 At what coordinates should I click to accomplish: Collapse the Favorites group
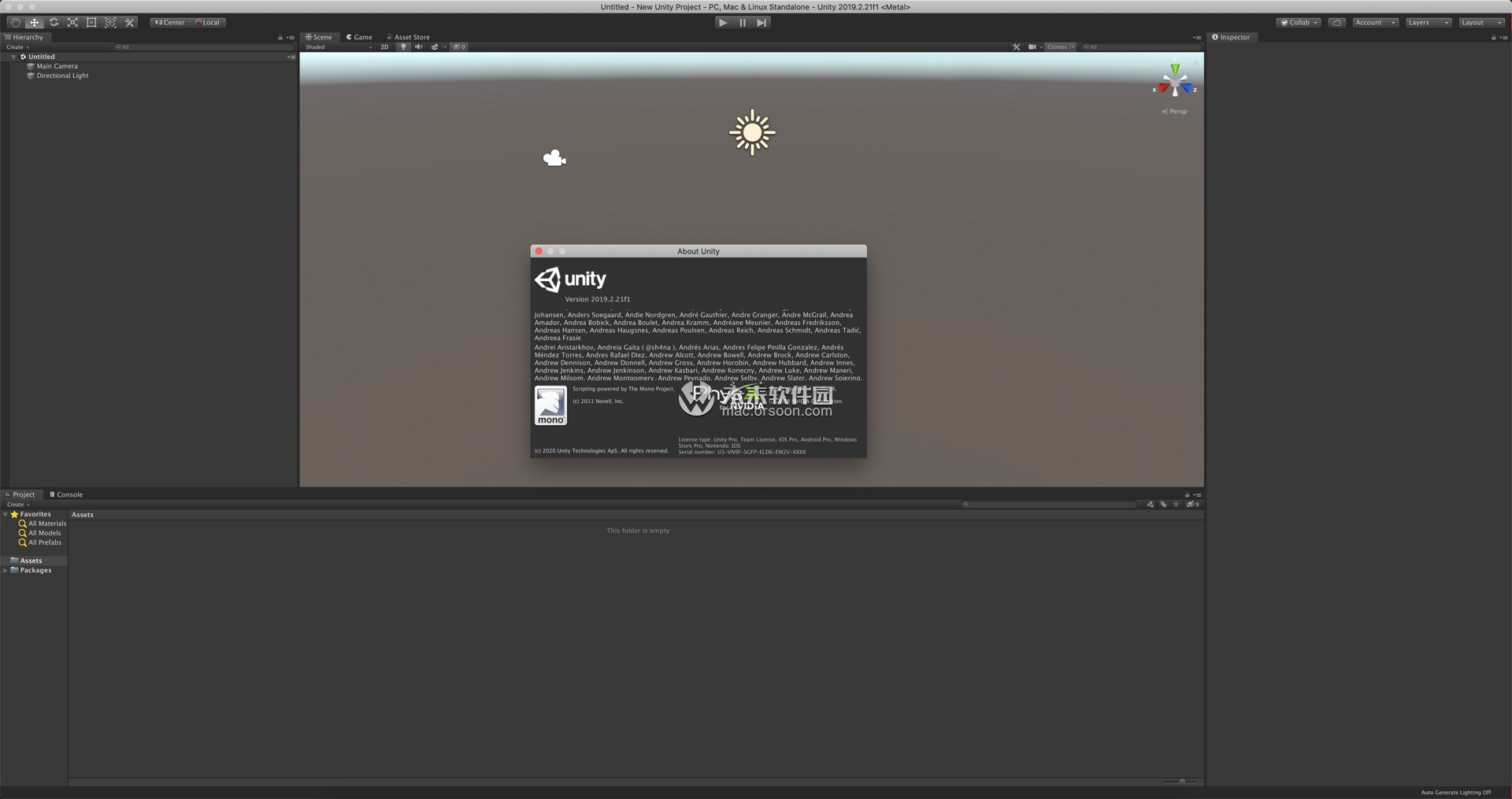pyautogui.click(x=6, y=515)
